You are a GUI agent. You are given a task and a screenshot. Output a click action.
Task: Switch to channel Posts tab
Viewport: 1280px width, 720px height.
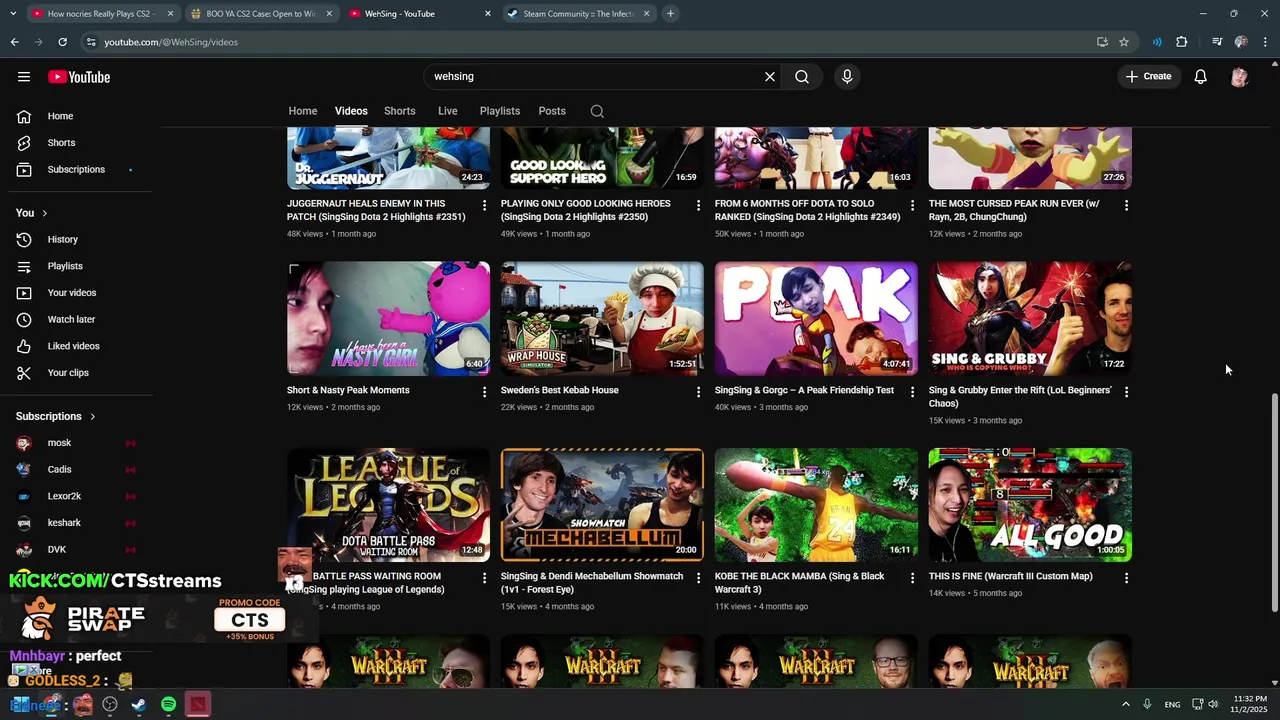coord(552,111)
